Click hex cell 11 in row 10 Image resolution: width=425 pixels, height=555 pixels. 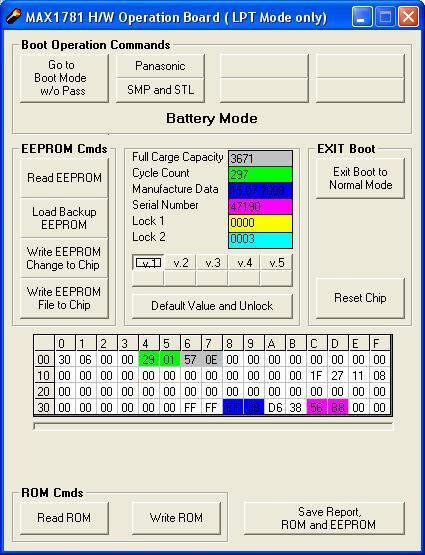pos(358,376)
